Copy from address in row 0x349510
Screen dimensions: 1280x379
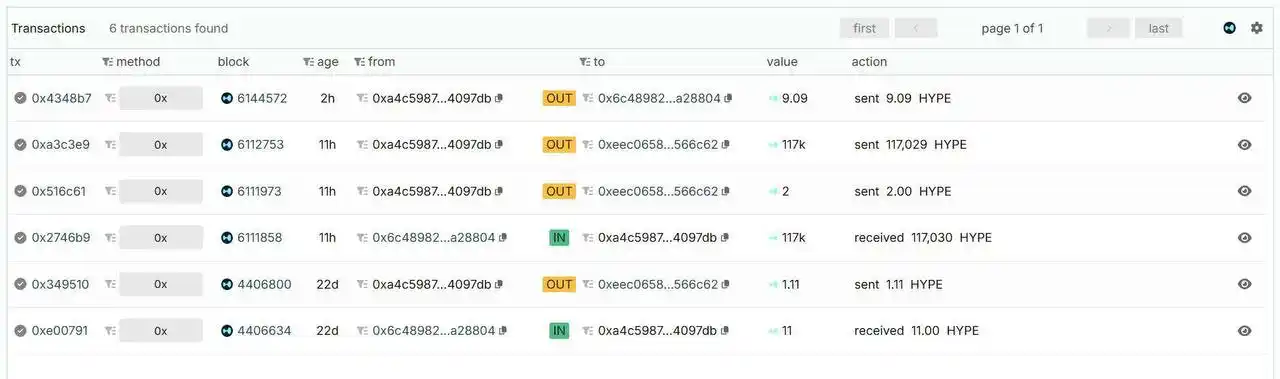(499, 284)
